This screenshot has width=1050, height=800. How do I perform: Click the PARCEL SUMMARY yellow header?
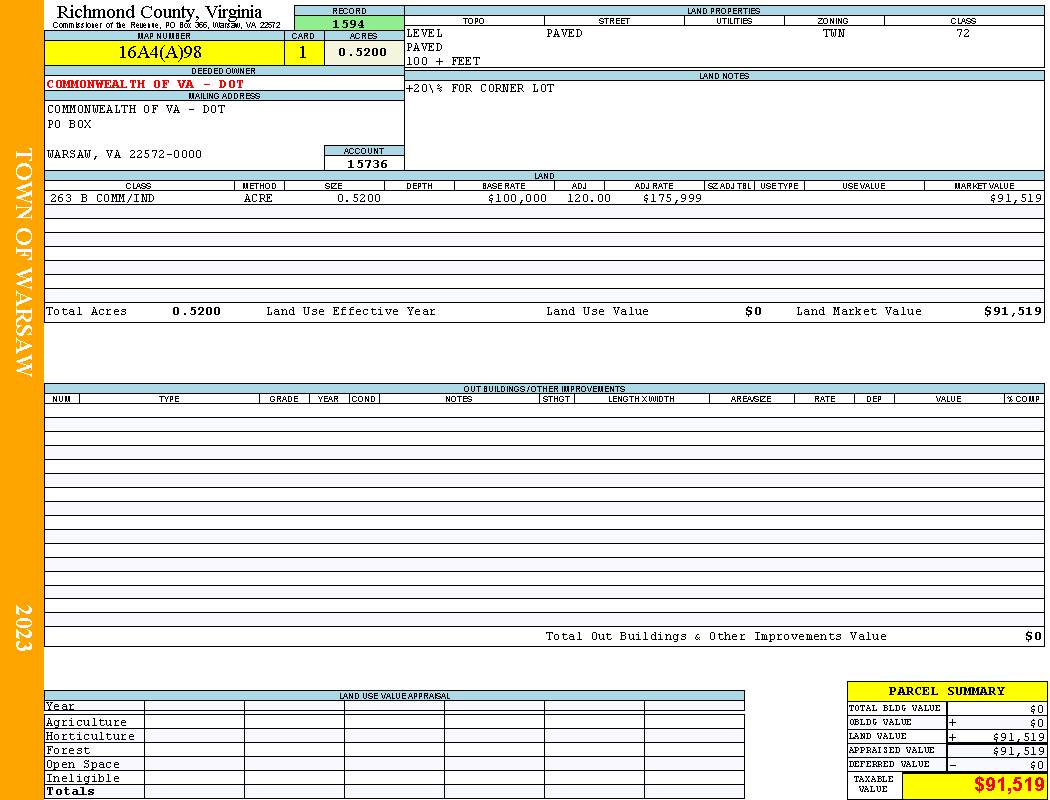point(946,691)
